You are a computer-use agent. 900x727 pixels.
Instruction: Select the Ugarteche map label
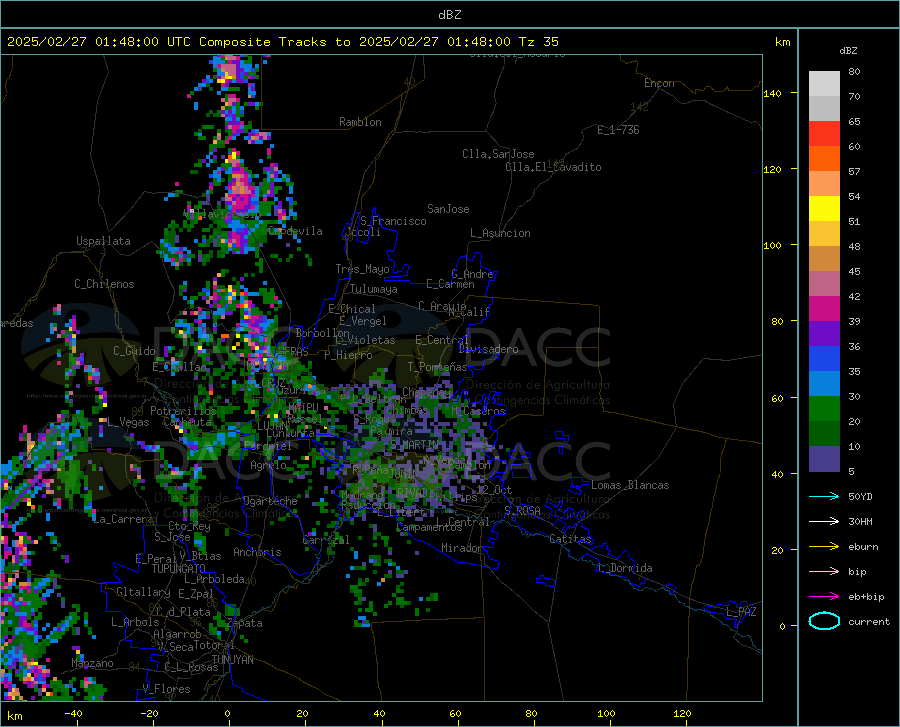(270, 501)
